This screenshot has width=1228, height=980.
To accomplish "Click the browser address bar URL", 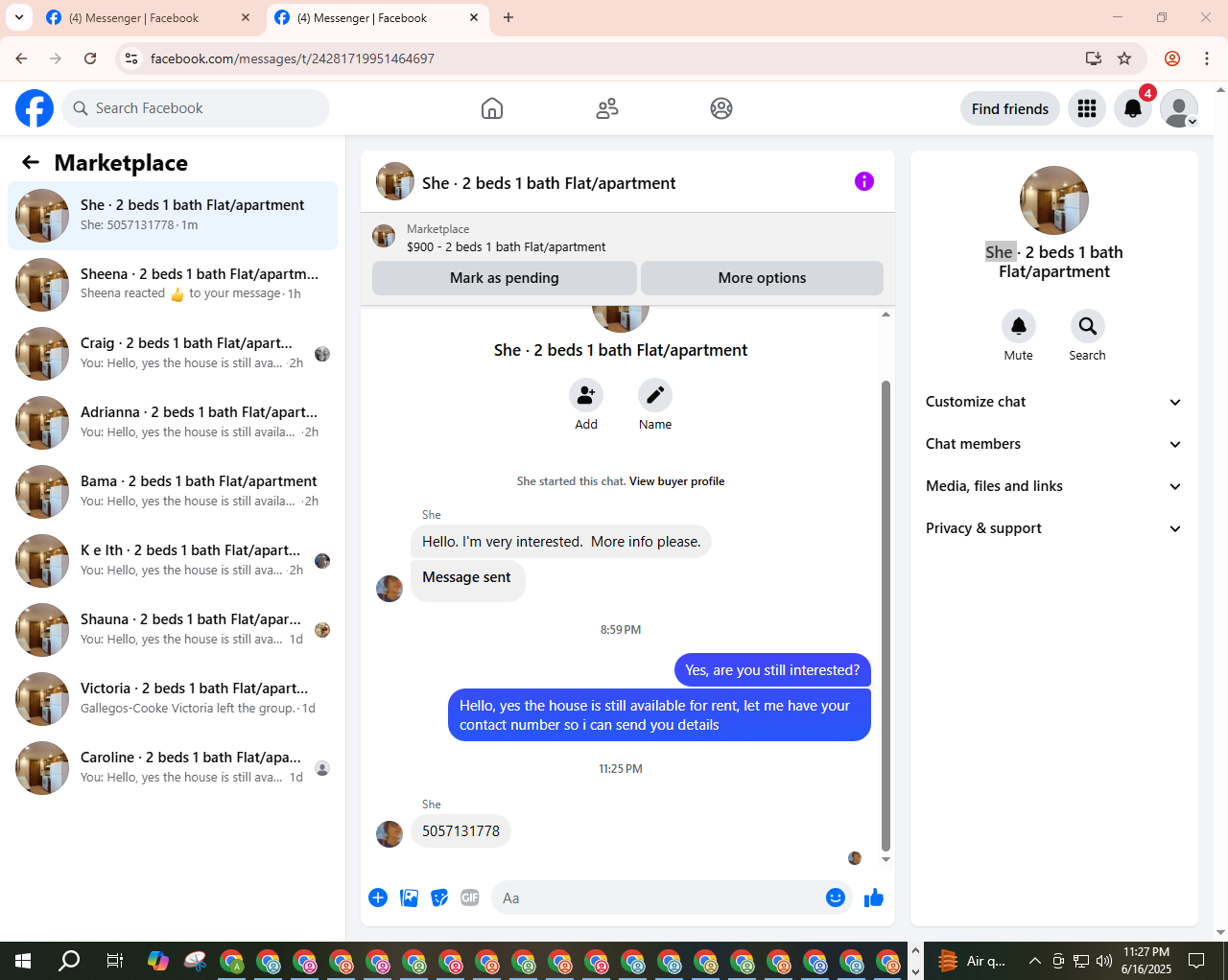I will tap(293, 58).
